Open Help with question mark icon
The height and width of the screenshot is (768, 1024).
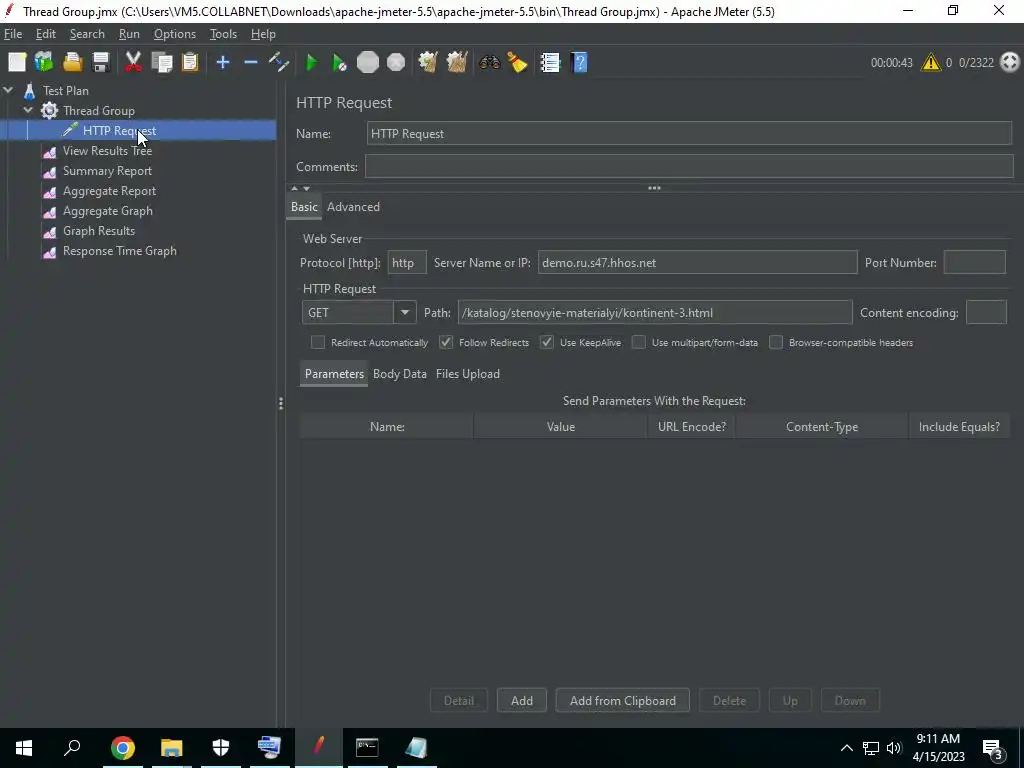579,62
